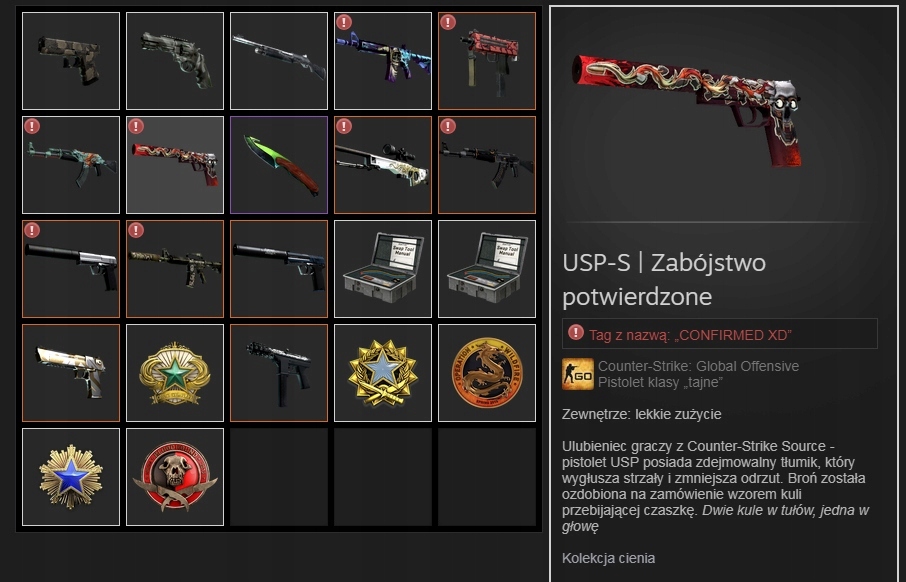Select the camo Glock pistol item
The width and height of the screenshot is (906, 582).
pyautogui.click(x=71, y=61)
